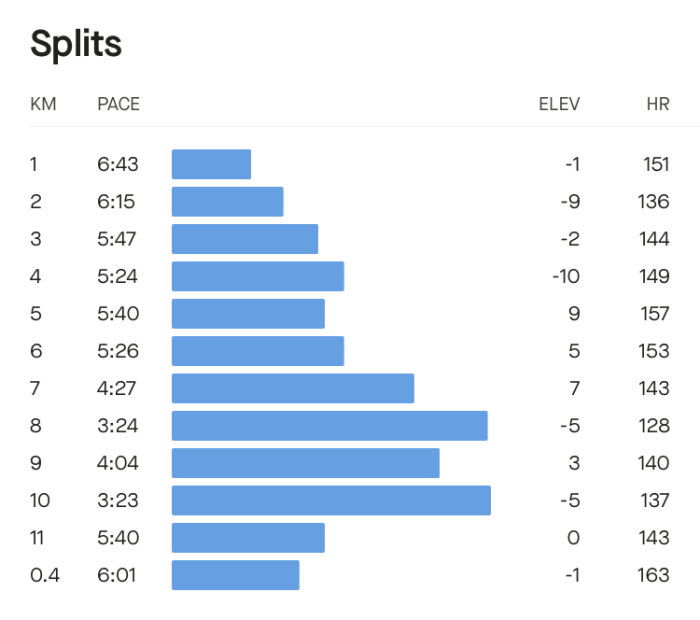Select the KM column header
This screenshot has width=700, height=620.
(x=43, y=104)
